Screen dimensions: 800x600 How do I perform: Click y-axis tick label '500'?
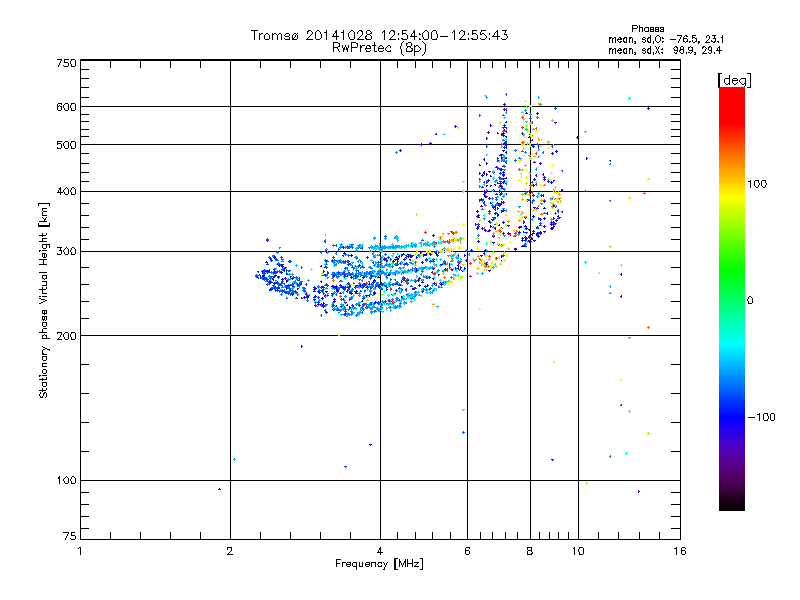67,145
